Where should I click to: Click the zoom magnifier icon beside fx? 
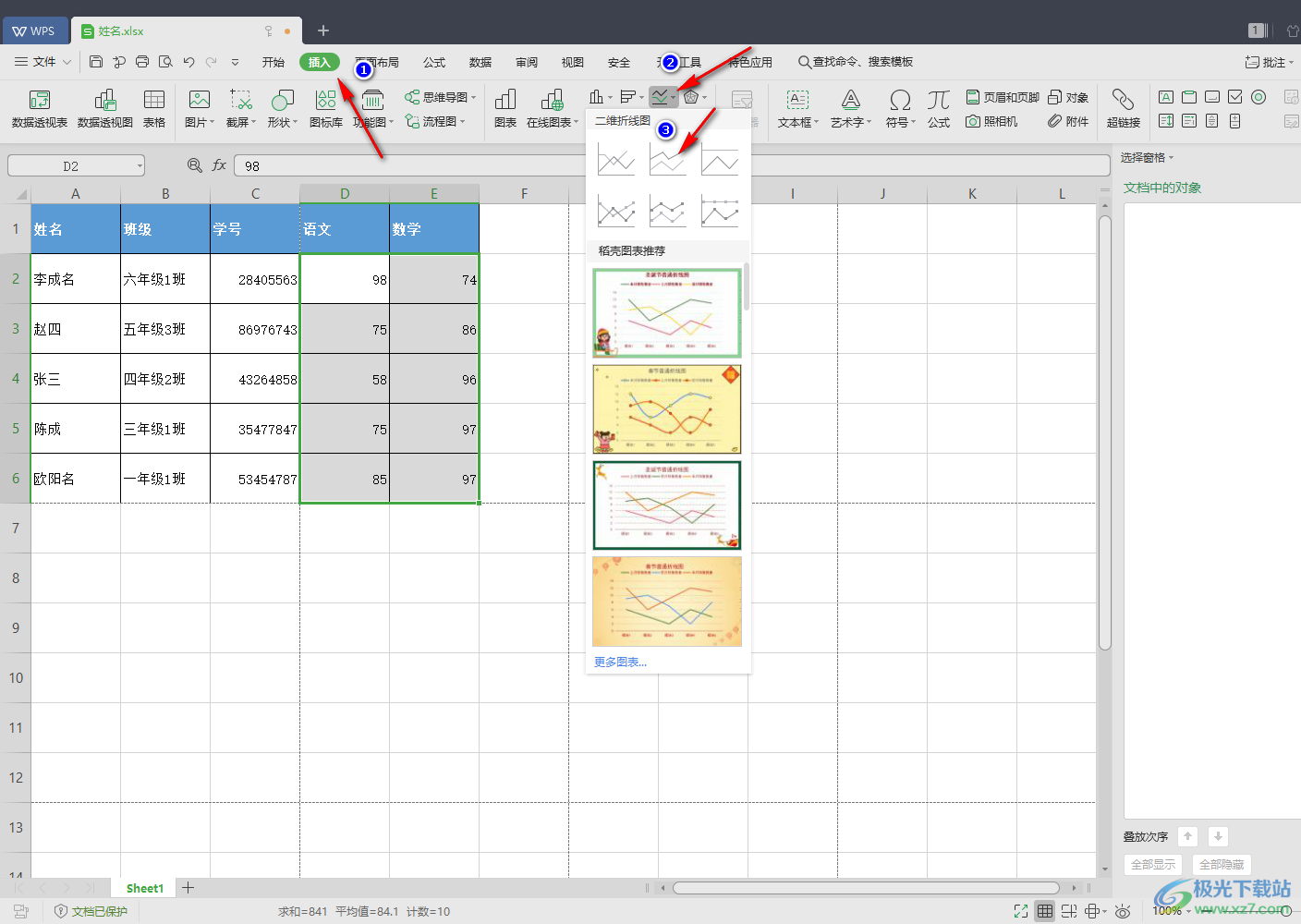pos(195,165)
